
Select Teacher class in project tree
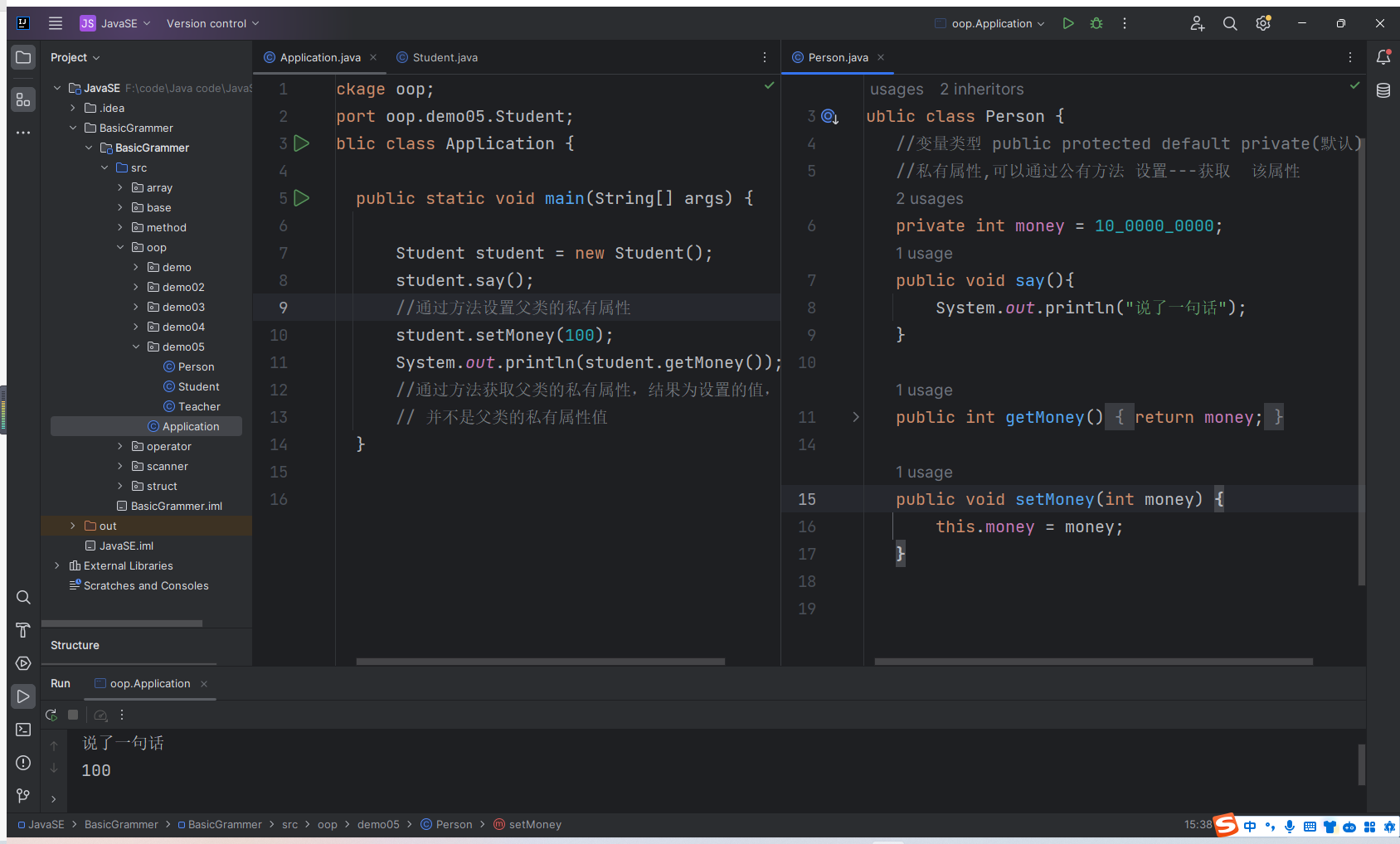click(199, 406)
